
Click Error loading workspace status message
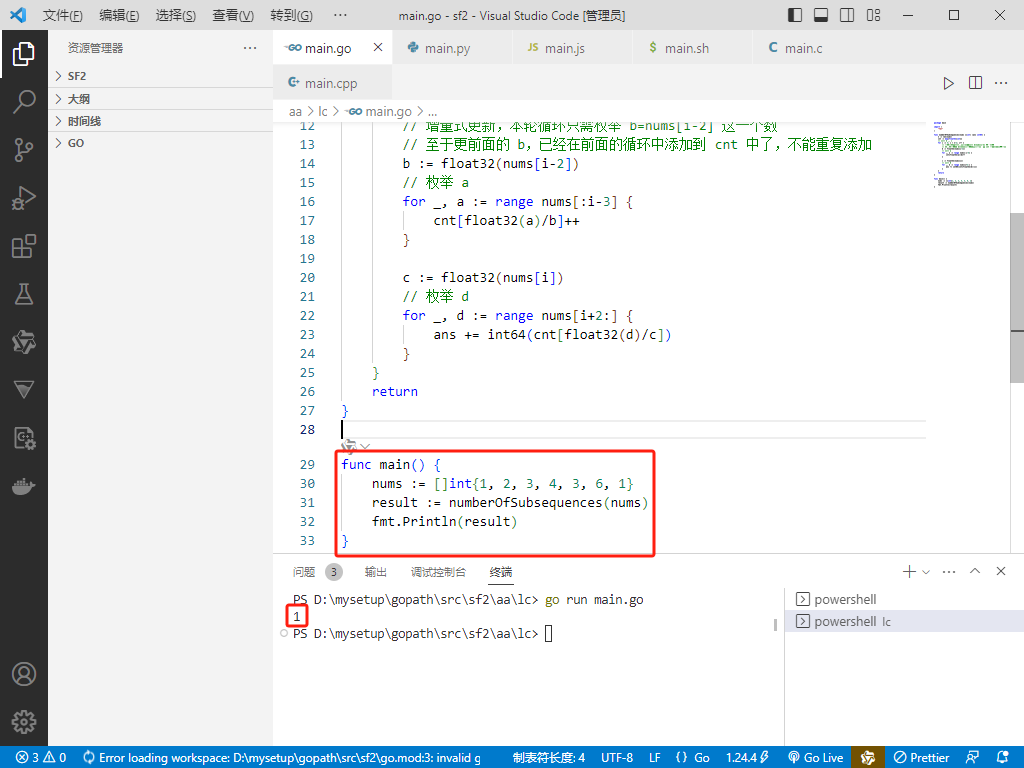click(x=282, y=758)
